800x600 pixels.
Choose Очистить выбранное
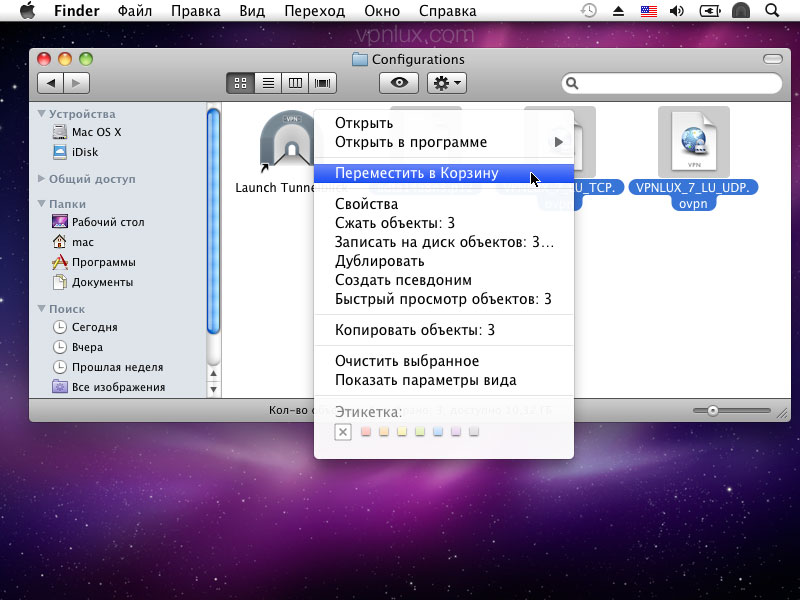(x=444, y=361)
